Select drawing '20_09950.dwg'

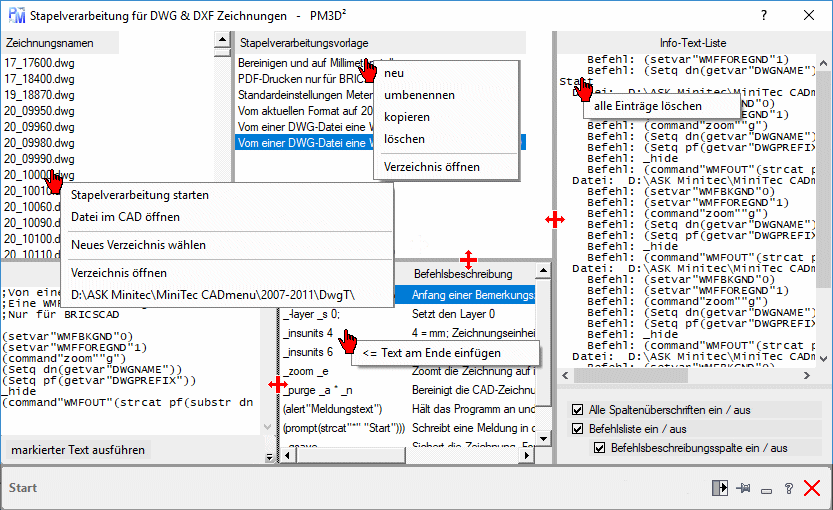39,110
